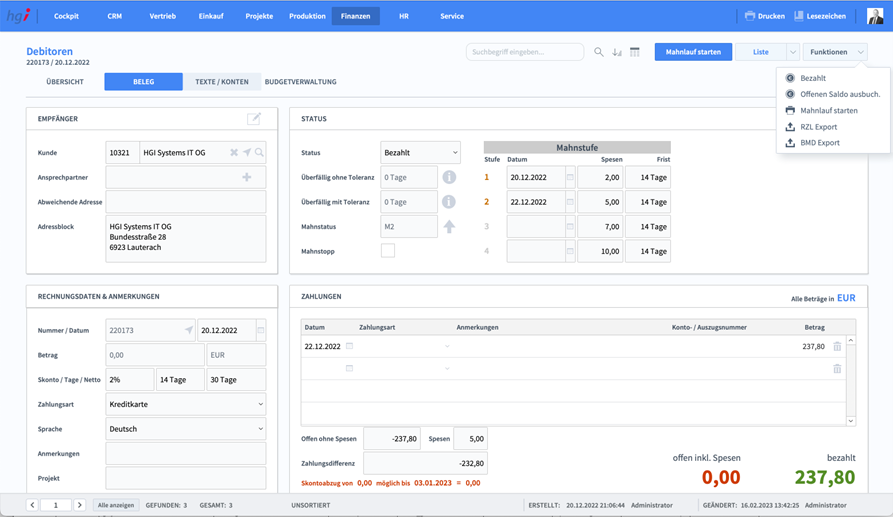Delete the 22.12.2022 payment with trash icon
This screenshot has height=517, width=893.
click(837, 346)
